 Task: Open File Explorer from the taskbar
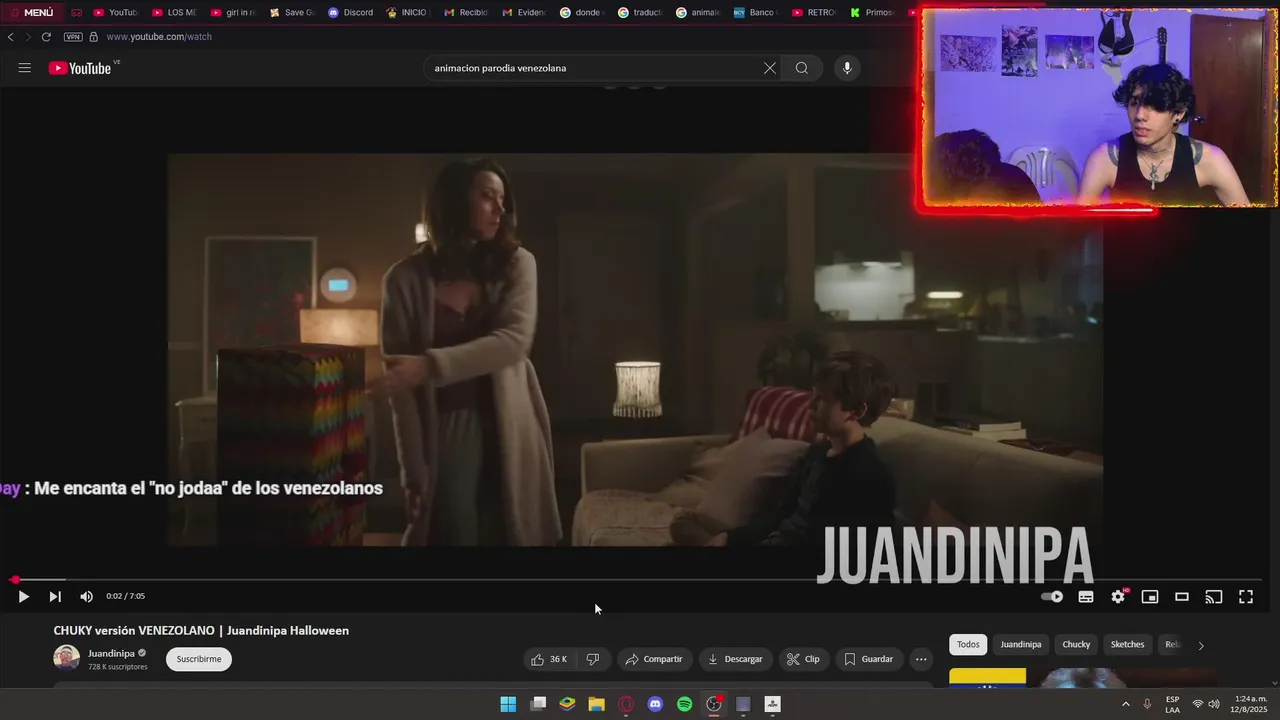pyautogui.click(x=596, y=704)
